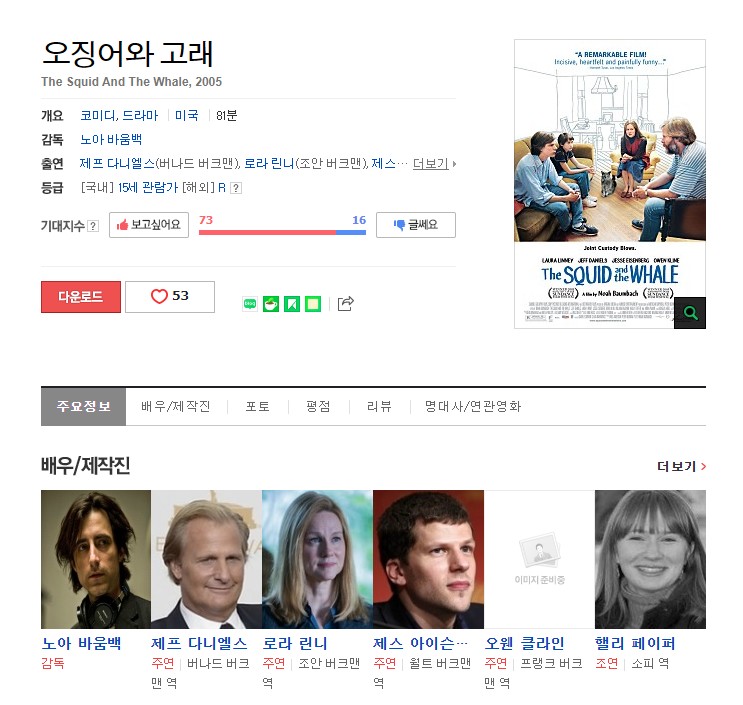Open rating help icon beside R
The height and width of the screenshot is (705, 743).
(x=236, y=188)
